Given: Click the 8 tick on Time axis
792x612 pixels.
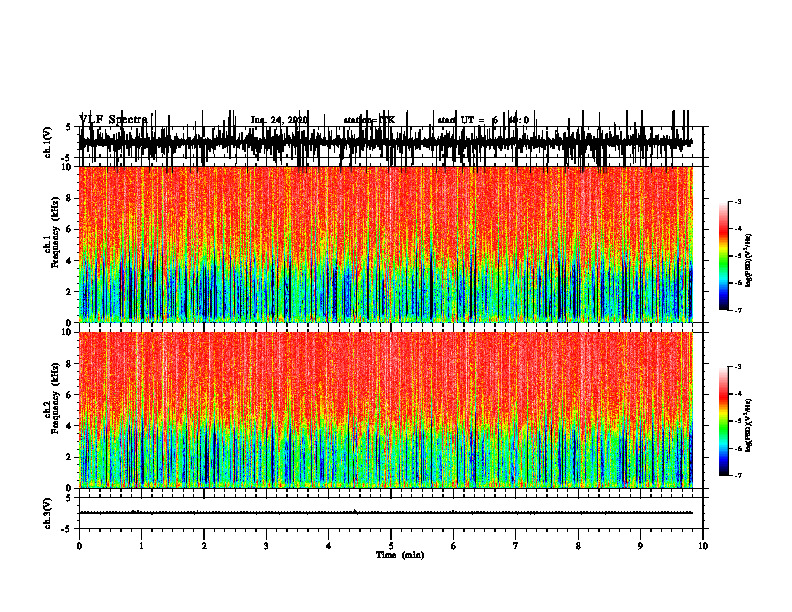Looking at the screenshot, I should (x=578, y=546).
